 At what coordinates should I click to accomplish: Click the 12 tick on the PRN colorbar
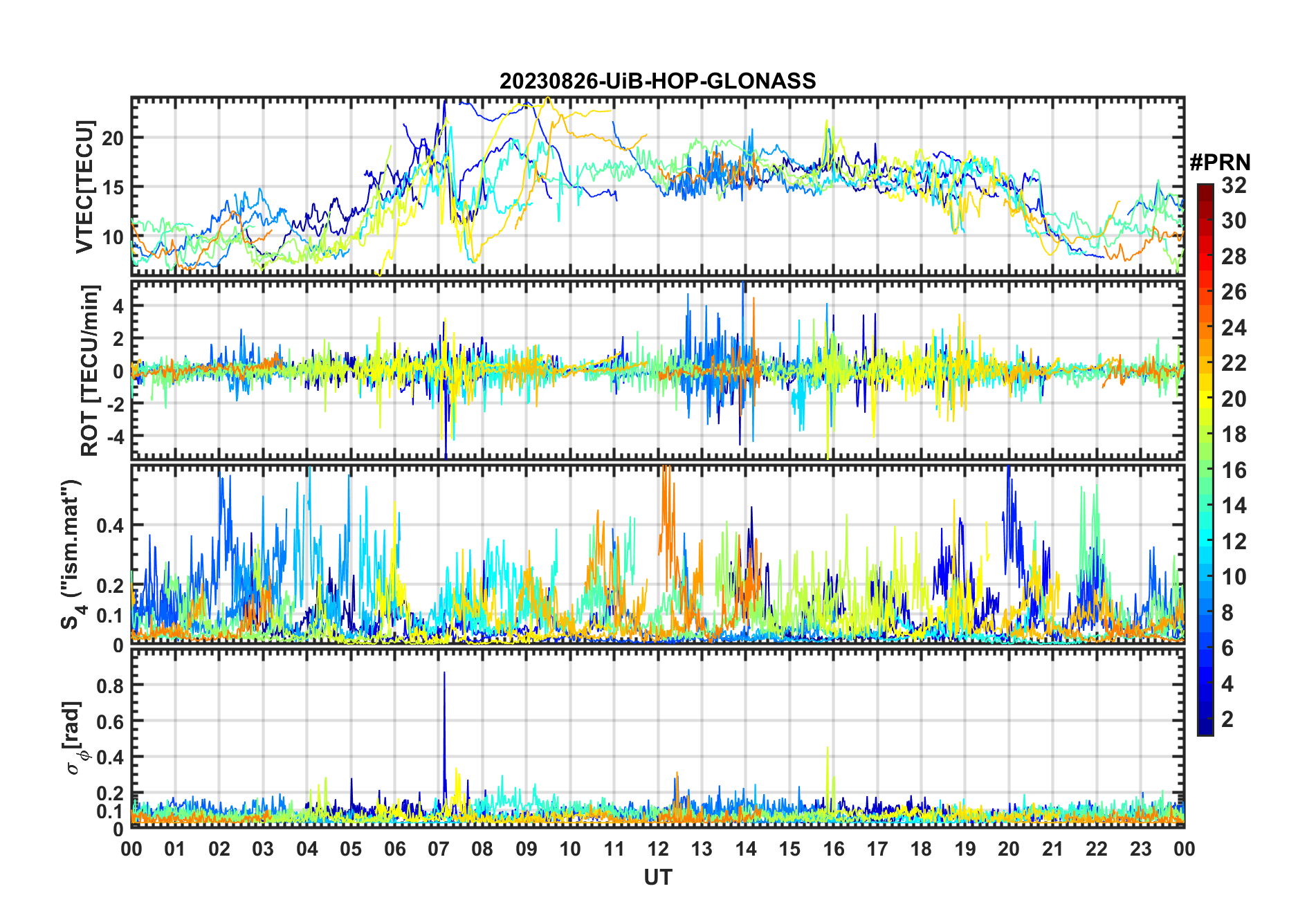(x=1234, y=542)
